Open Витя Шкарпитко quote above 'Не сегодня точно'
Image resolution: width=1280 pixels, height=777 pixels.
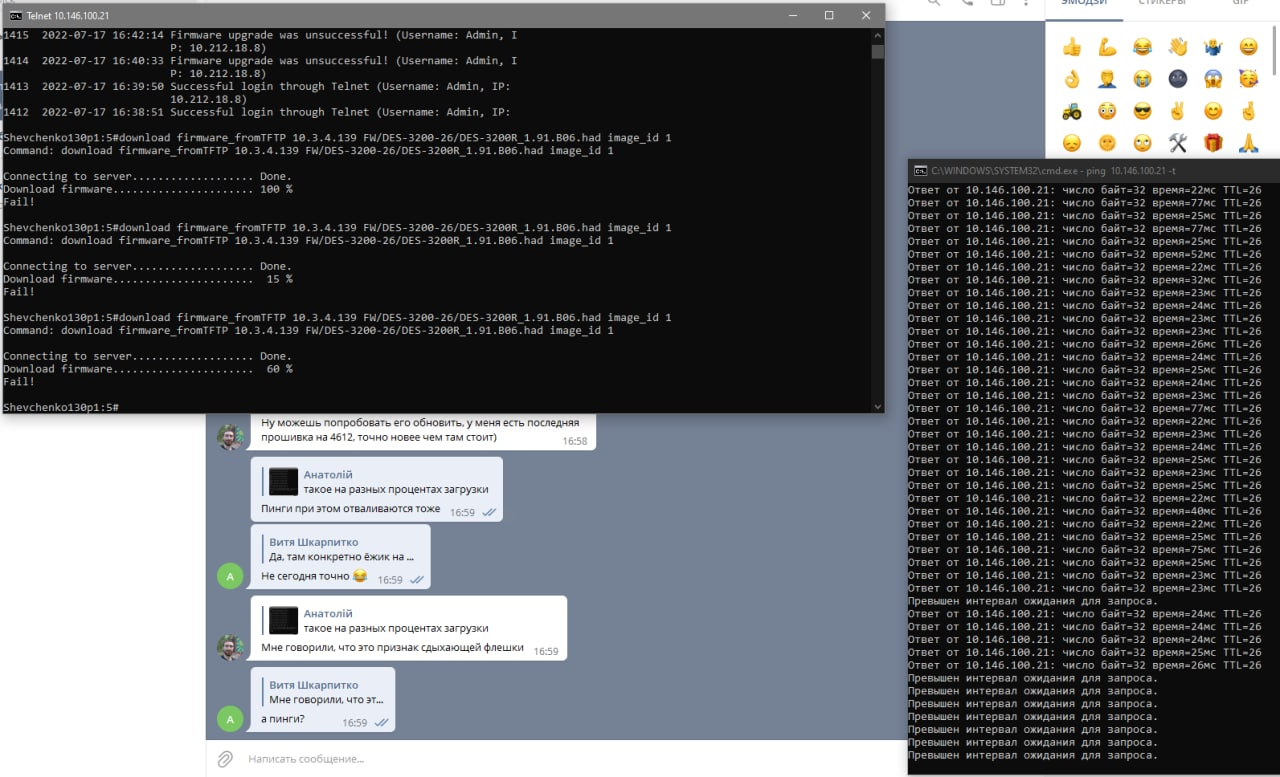pos(342,549)
